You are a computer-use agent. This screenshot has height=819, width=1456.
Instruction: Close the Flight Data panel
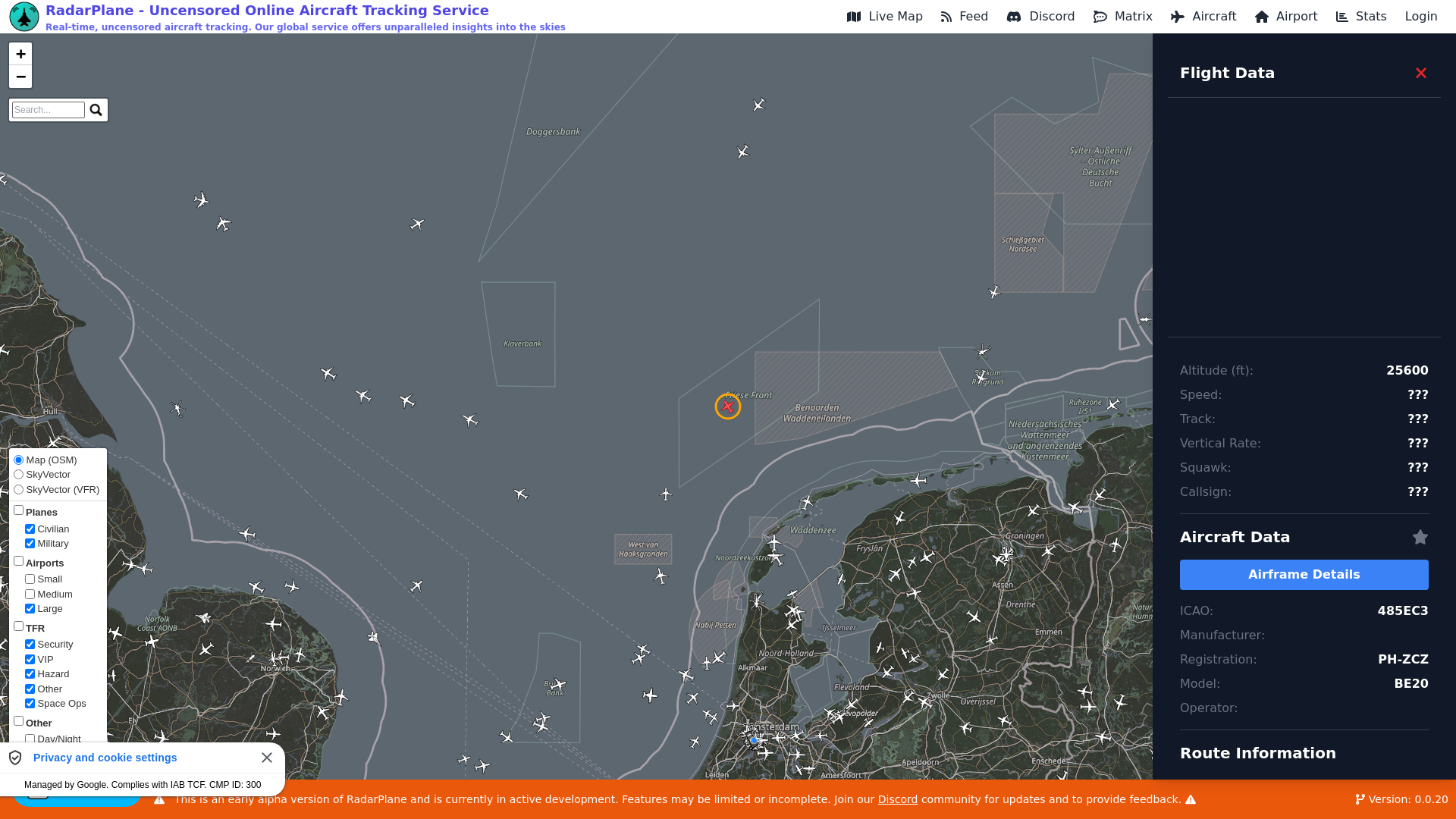[x=1420, y=74]
